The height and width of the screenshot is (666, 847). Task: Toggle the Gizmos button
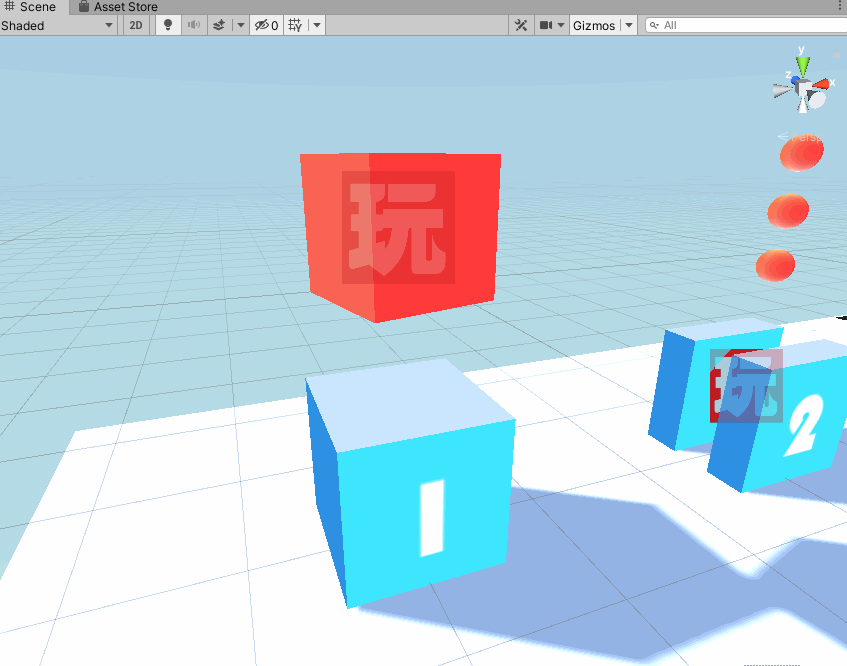[x=594, y=25]
